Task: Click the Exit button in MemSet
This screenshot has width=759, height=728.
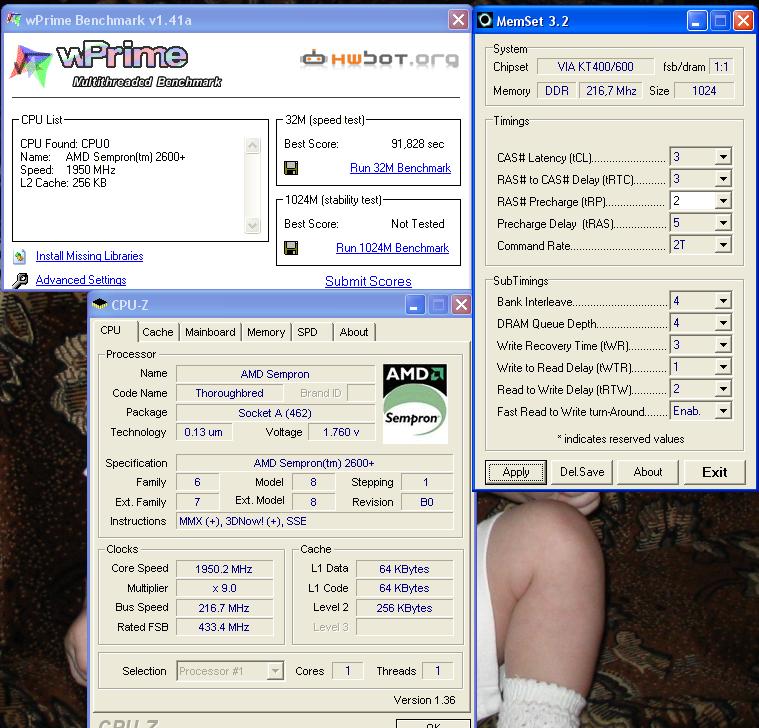Action: 714,472
